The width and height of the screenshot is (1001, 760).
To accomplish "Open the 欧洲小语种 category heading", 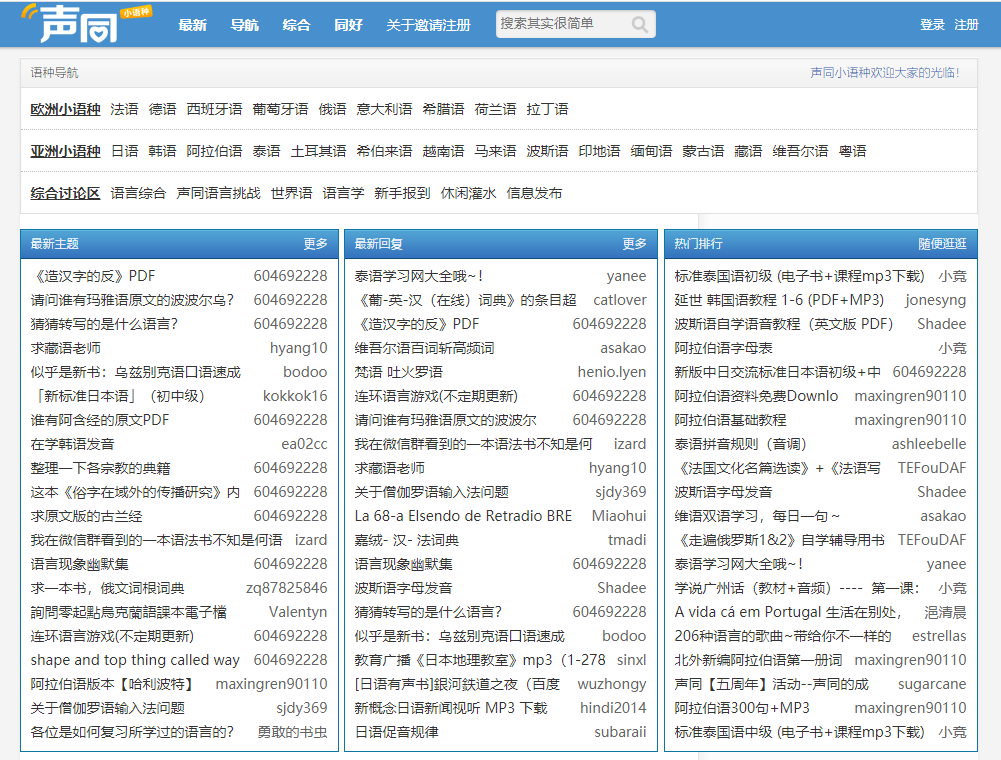I will click(x=65, y=109).
